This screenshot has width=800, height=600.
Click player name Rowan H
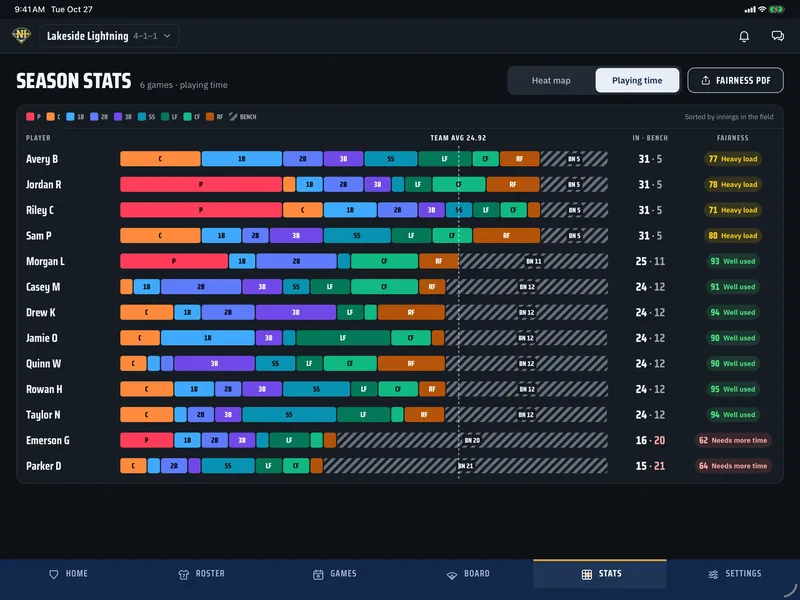coord(44,388)
